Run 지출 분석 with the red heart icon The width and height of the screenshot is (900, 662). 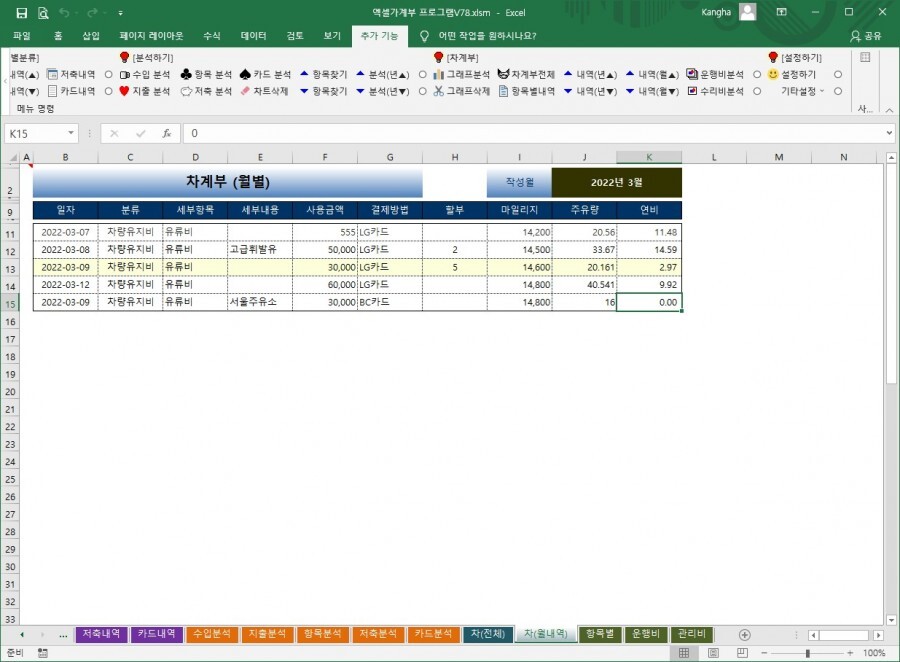(145, 91)
